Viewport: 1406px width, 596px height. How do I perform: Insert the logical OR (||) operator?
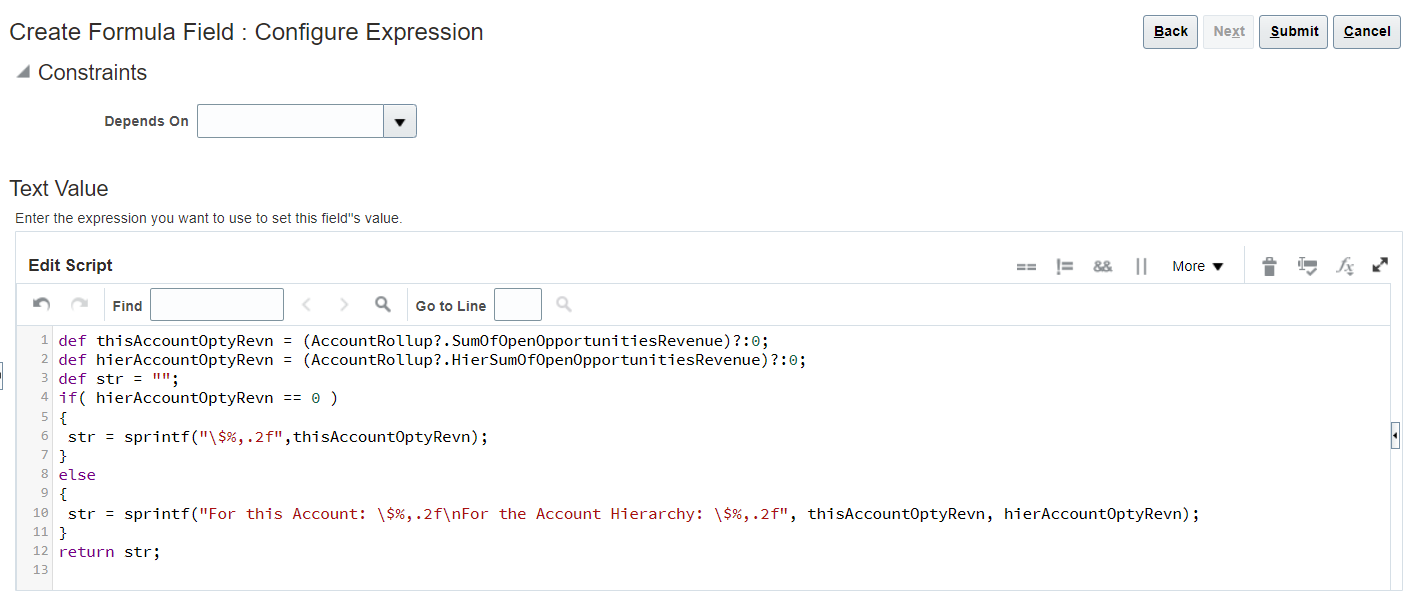click(x=1141, y=266)
